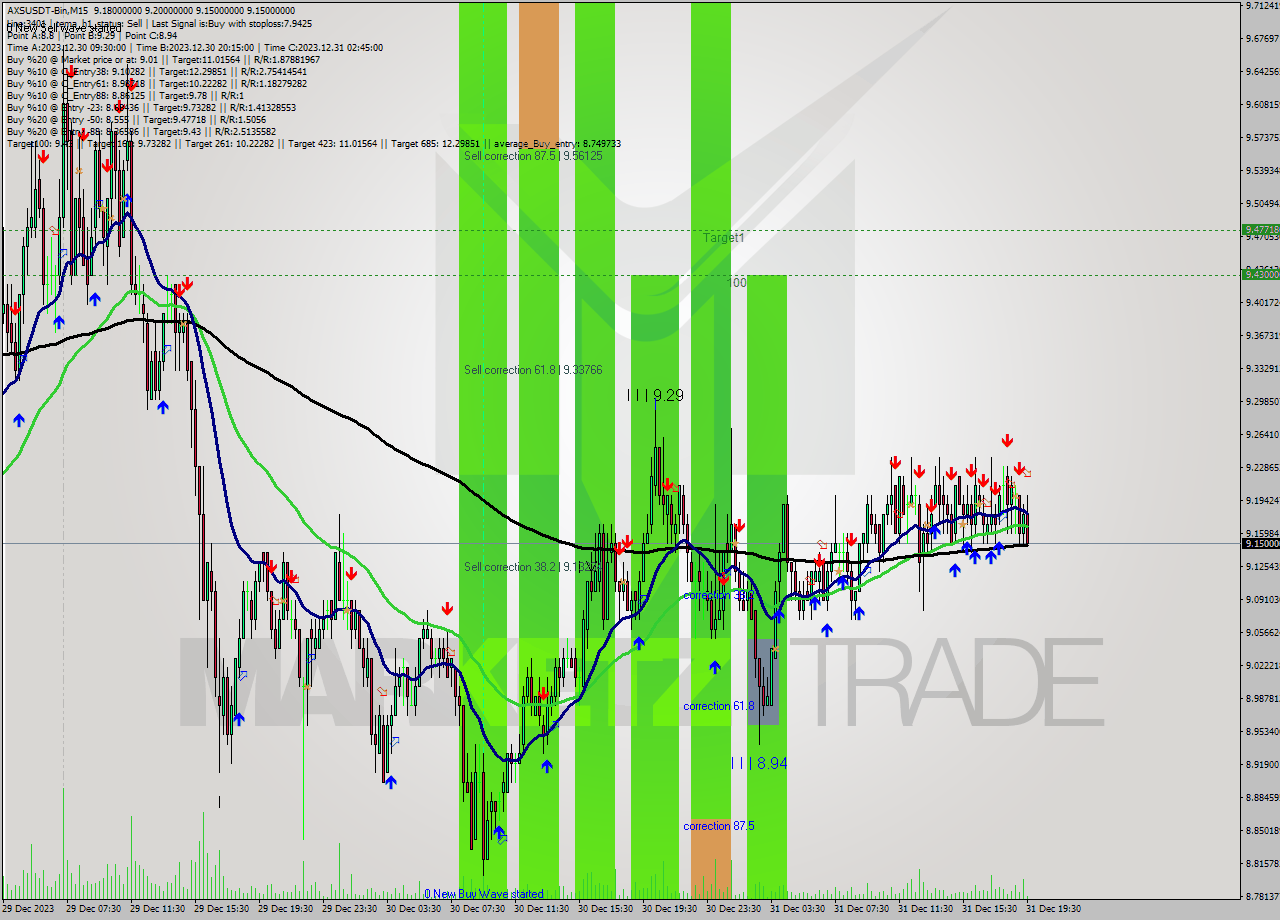Select the 9.12540 price axis value
The image size is (1280, 920).
(1261, 567)
